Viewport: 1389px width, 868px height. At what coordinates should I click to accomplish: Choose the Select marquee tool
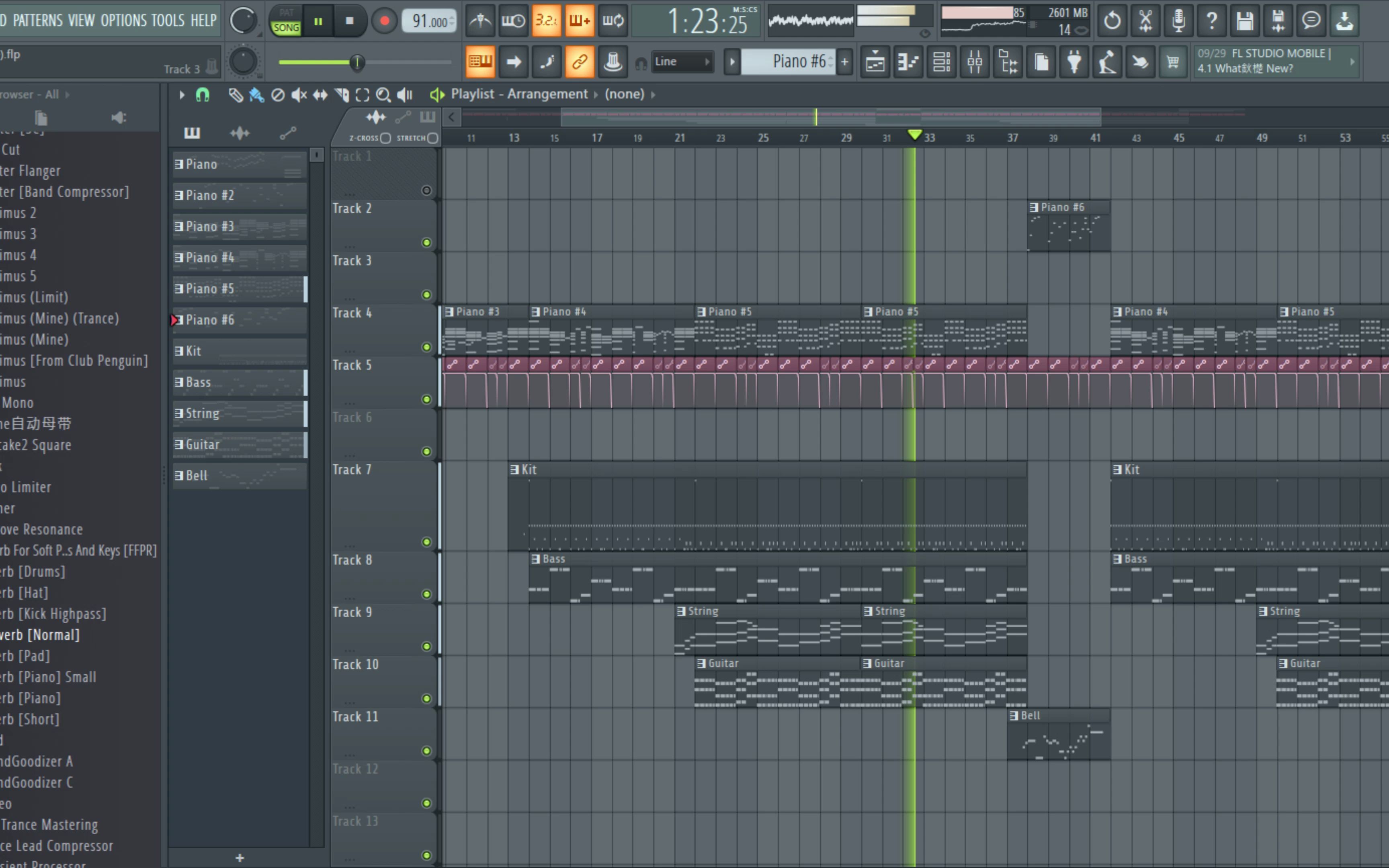(362, 95)
